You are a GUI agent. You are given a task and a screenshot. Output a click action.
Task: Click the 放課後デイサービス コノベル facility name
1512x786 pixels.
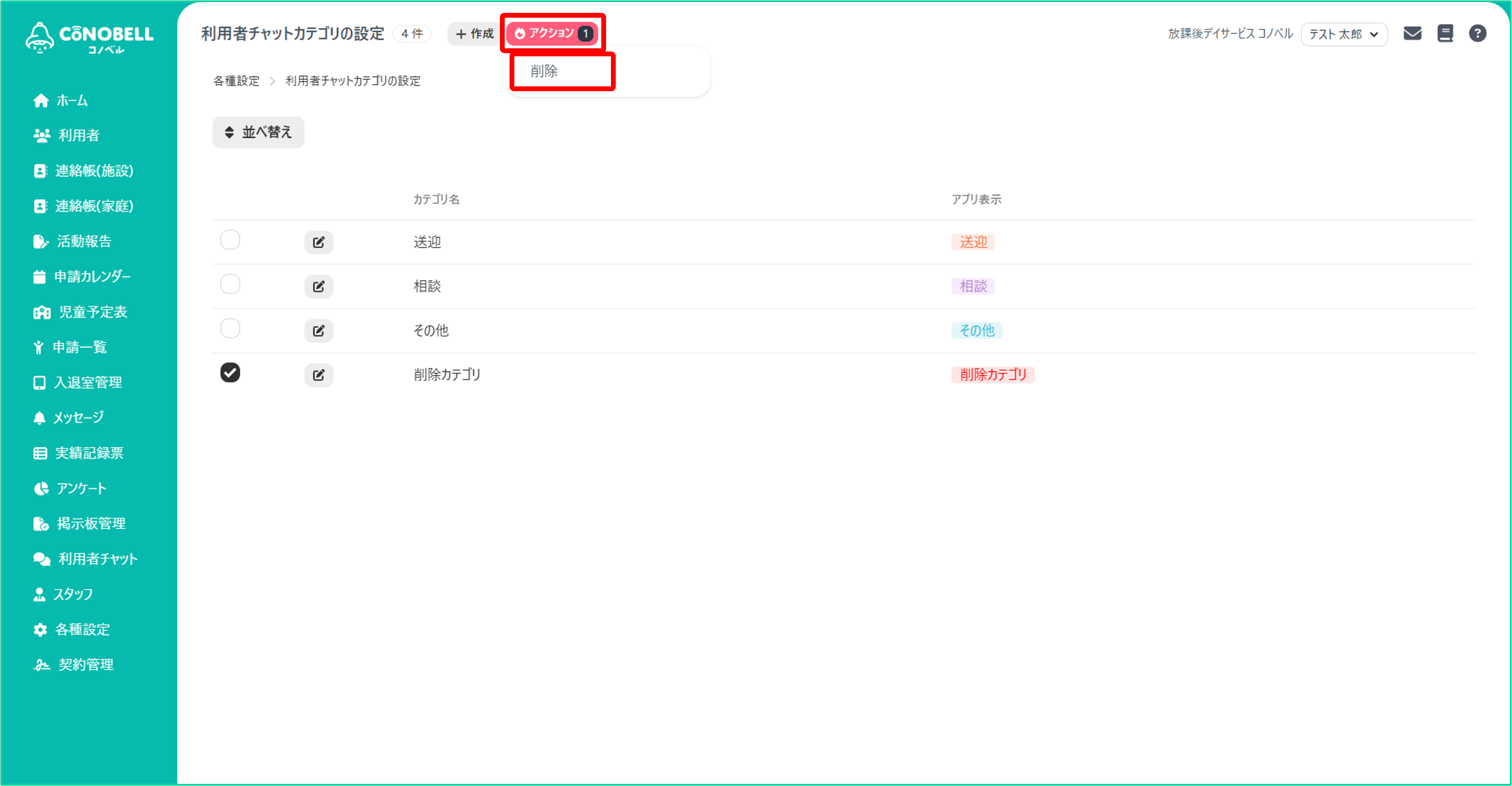click(x=1230, y=33)
